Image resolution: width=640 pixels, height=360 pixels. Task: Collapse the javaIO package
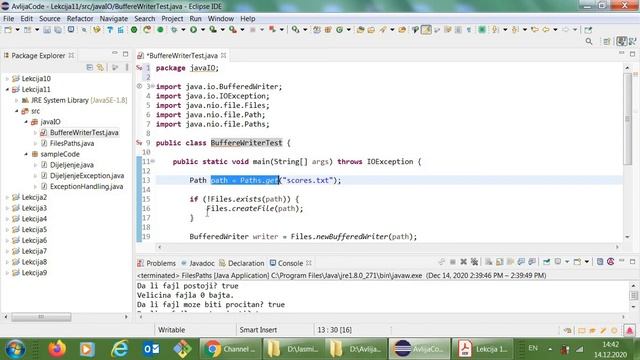26,122
